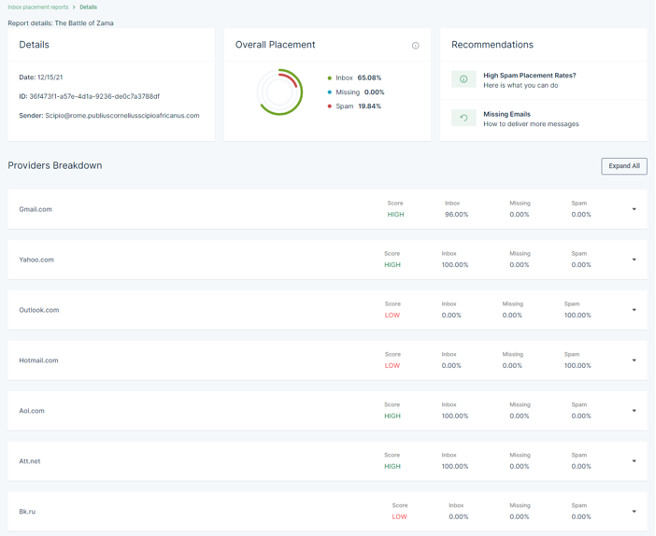Image resolution: width=656 pixels, height=536 pixels.
Task: Click the Sender email address
Action: coord(122,116)
